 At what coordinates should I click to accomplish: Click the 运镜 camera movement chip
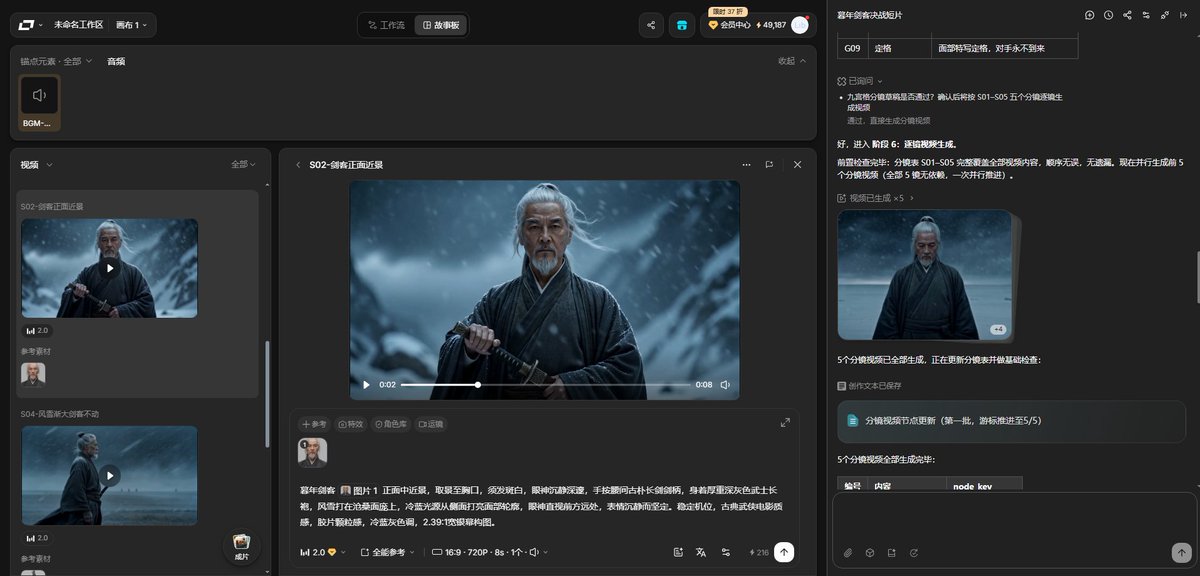(x=431, y=424)
